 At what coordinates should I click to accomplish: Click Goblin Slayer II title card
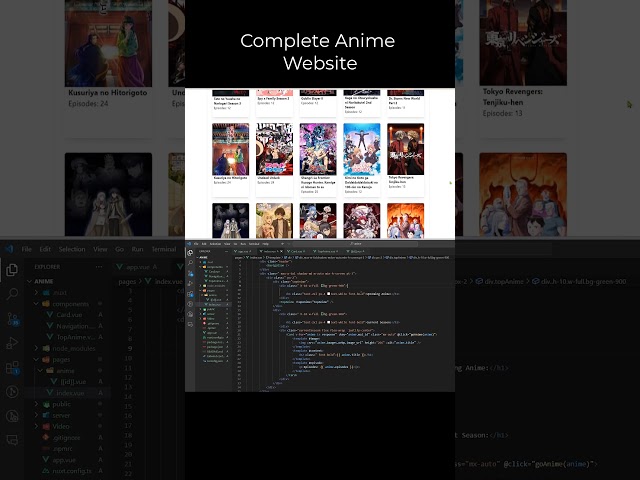pyautogui.click(x=312, y=98)
